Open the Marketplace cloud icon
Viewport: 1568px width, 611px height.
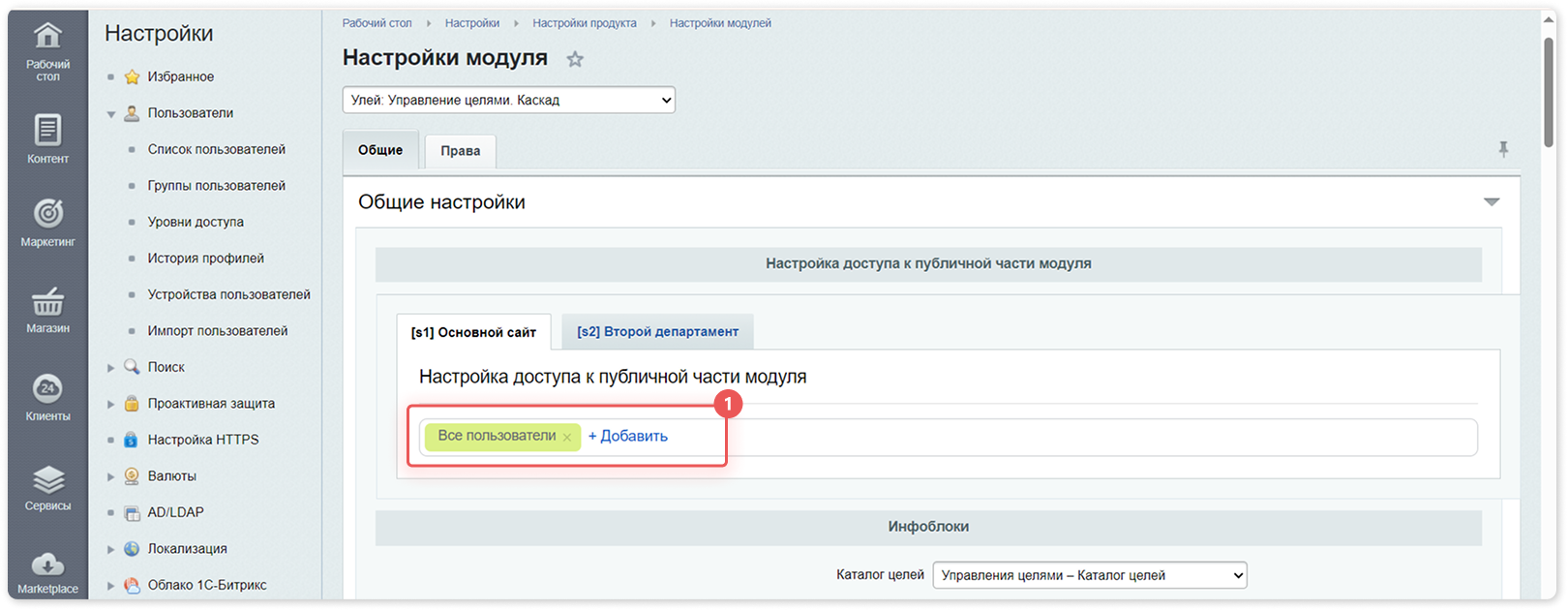click(47, 565)
